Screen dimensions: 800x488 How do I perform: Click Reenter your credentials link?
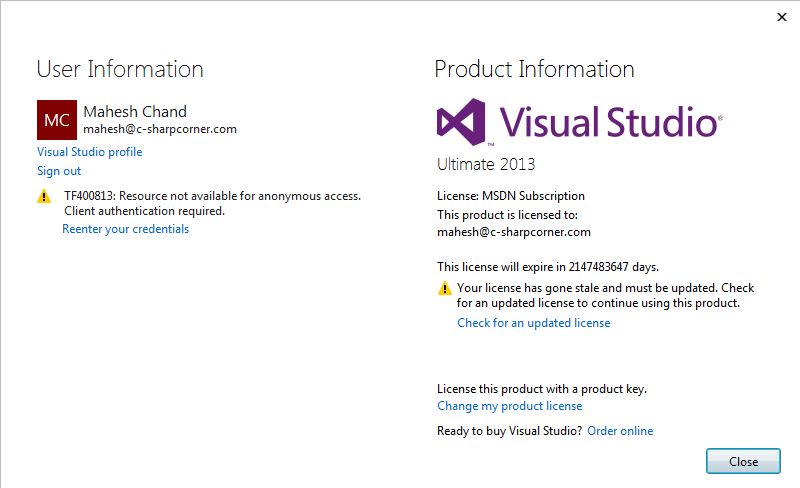coord(126,229)
